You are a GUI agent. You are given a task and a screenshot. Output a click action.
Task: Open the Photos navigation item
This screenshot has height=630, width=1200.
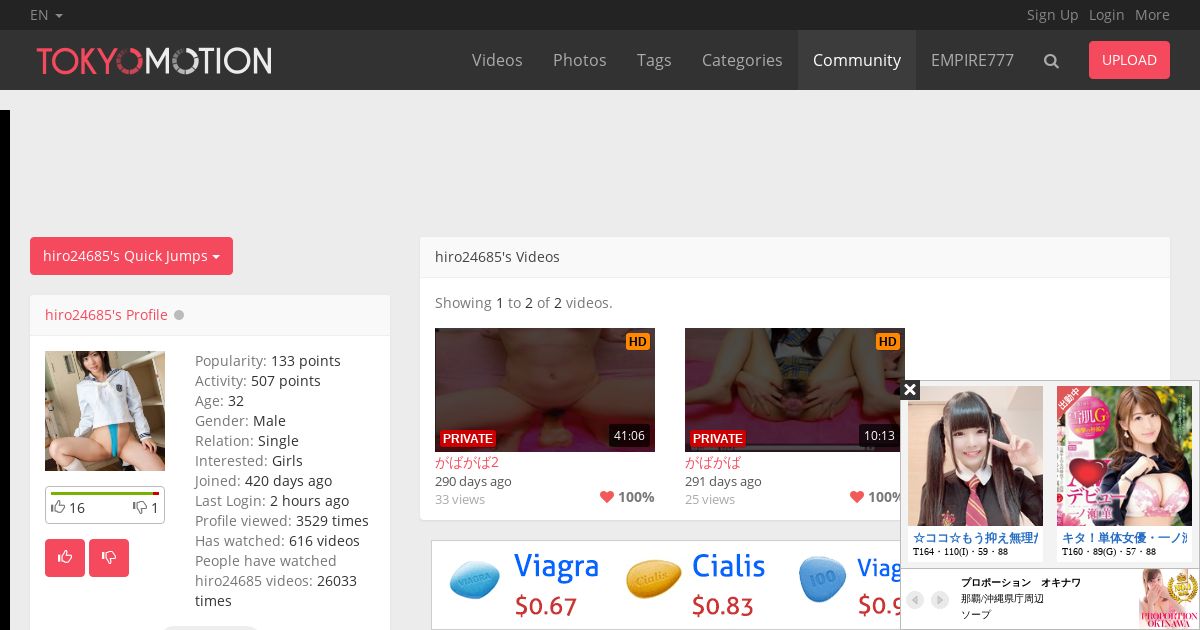(580, 60)
